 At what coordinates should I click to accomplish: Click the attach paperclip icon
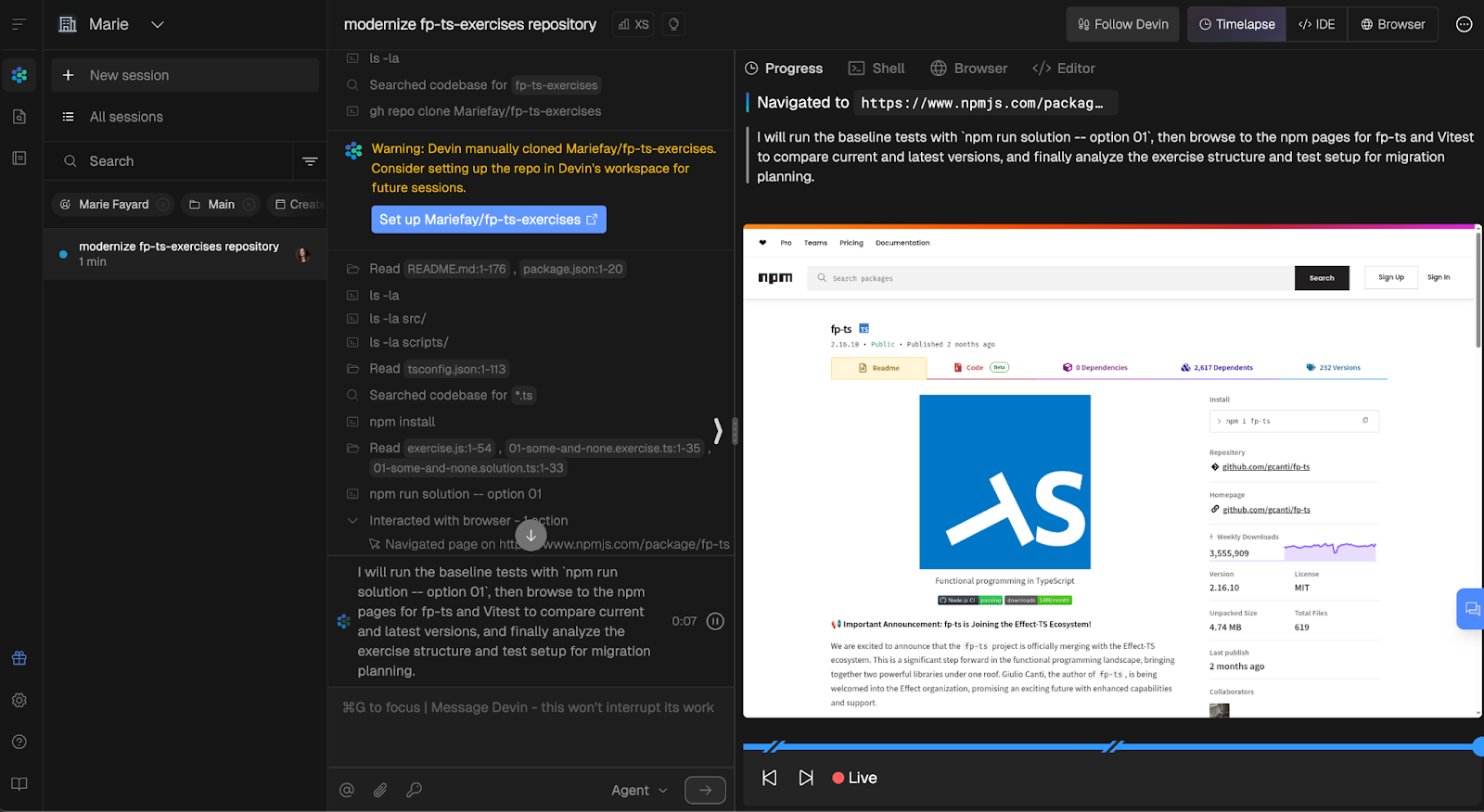380,790
